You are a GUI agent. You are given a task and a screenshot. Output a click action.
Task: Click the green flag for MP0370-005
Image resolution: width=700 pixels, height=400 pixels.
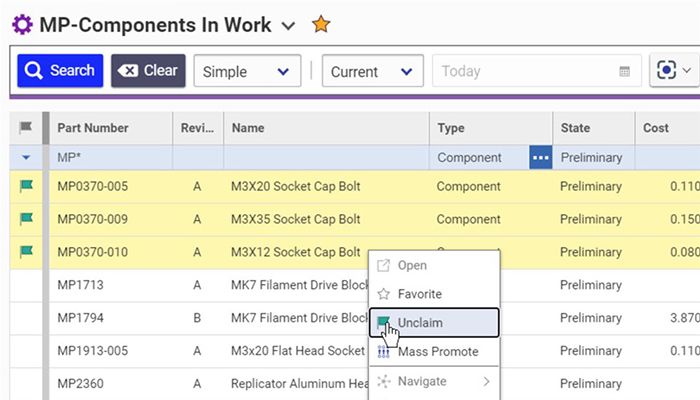pos(26,186)
